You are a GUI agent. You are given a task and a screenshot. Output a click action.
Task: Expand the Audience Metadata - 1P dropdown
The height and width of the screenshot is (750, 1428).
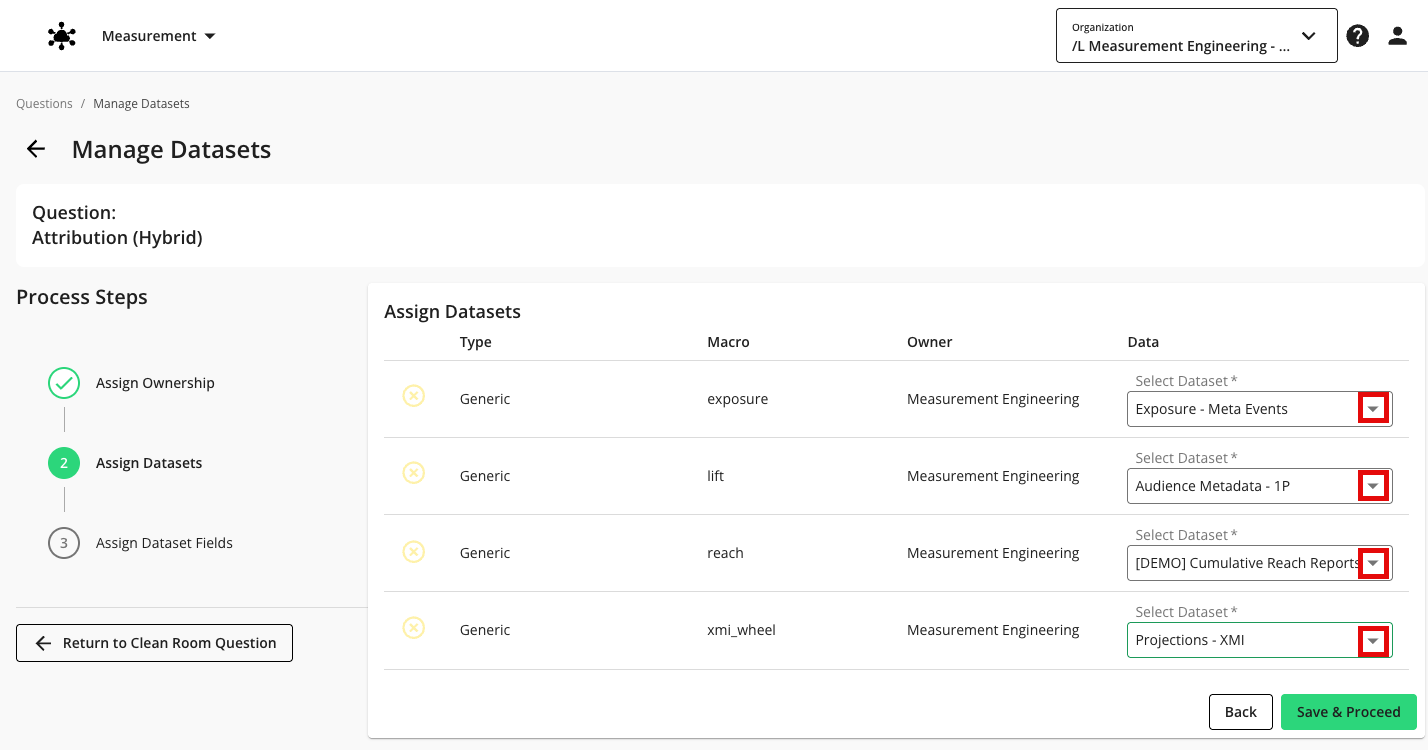click(1373, 486)
